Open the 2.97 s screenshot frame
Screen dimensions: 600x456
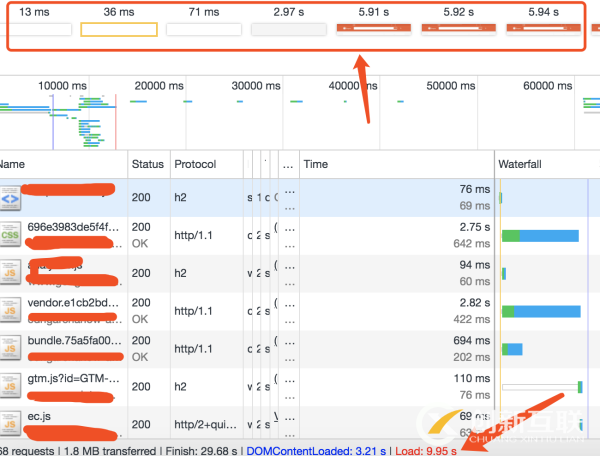coord(289,29)
